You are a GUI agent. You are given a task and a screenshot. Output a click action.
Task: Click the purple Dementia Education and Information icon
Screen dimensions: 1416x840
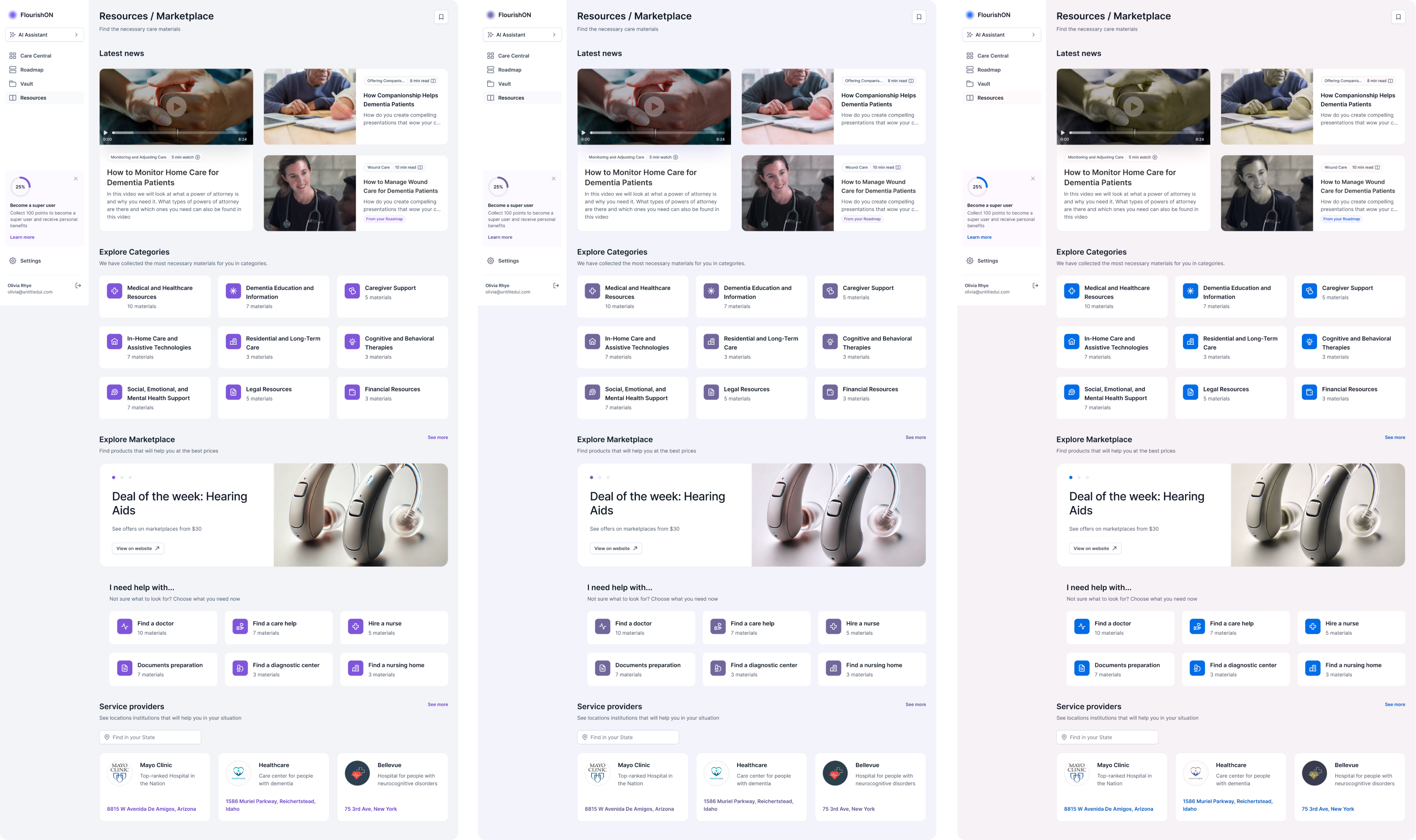233,291
